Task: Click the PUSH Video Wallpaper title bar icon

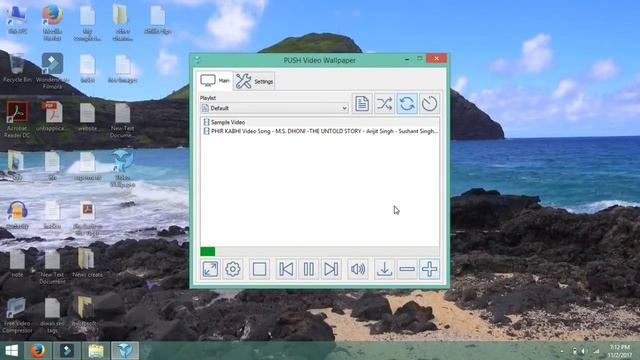Action: [198, 60]
